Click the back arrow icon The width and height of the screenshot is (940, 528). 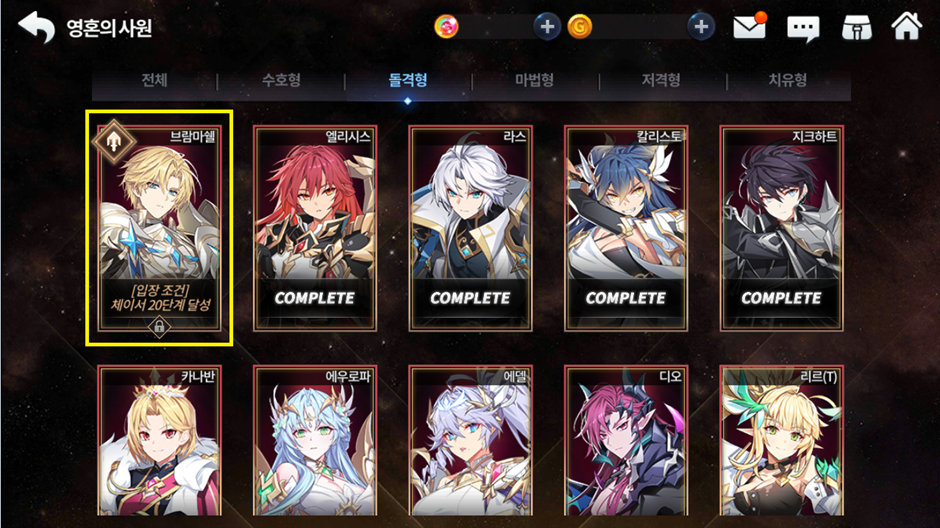point(37,27)
